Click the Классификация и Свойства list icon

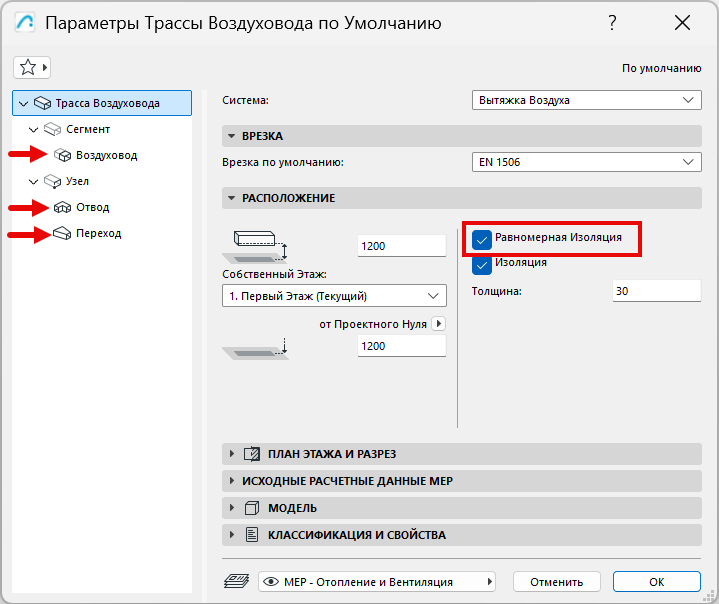click(x=252, y=535)
